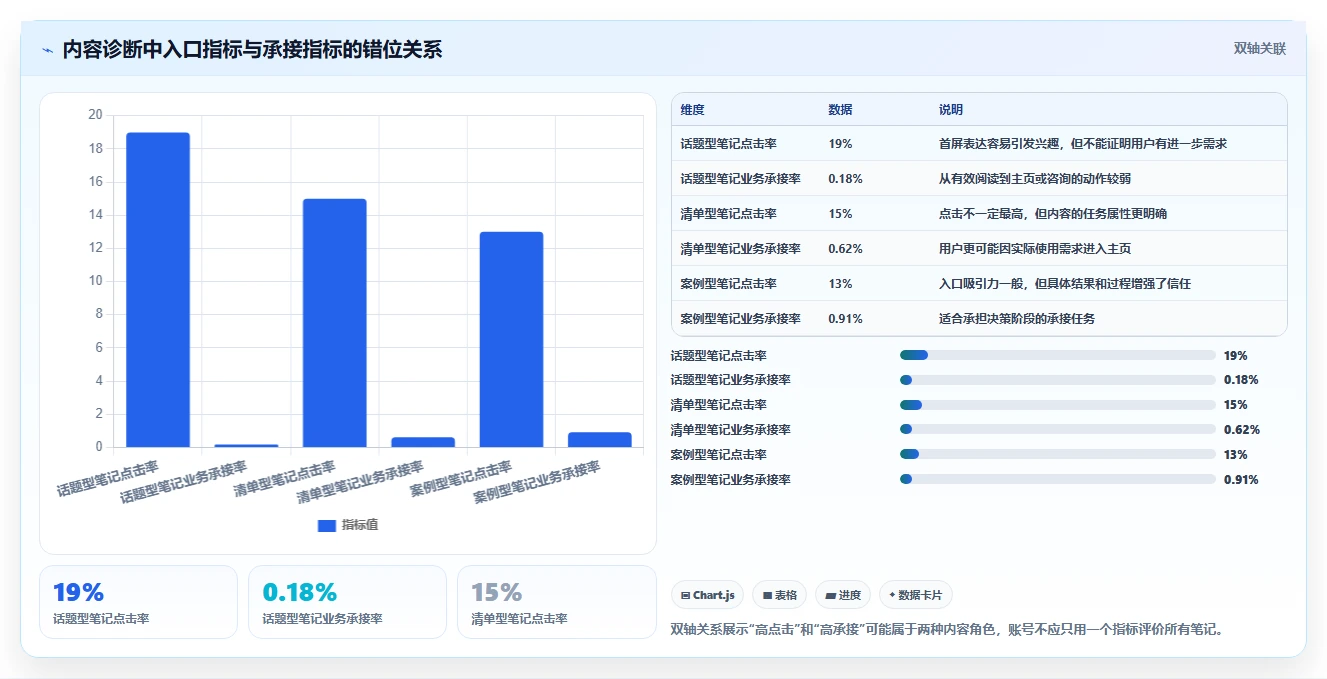Screen dimensions: 1327x679
Task: Click the 19% value beside progress bar
Action: point(1236,355)
